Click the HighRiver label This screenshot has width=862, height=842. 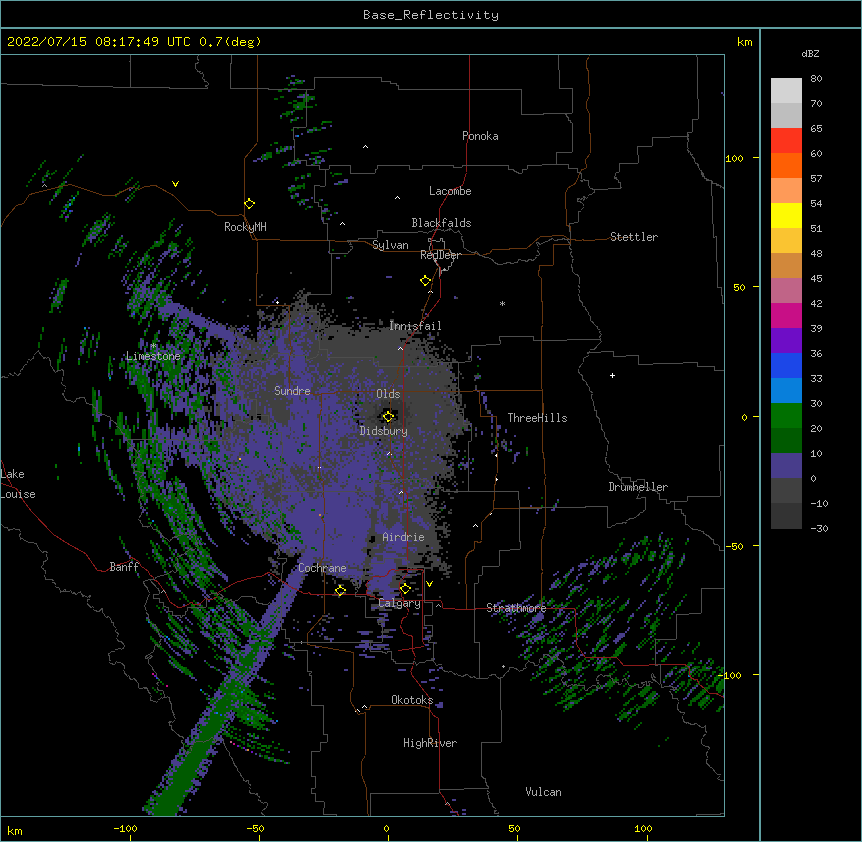coord(430,743)
